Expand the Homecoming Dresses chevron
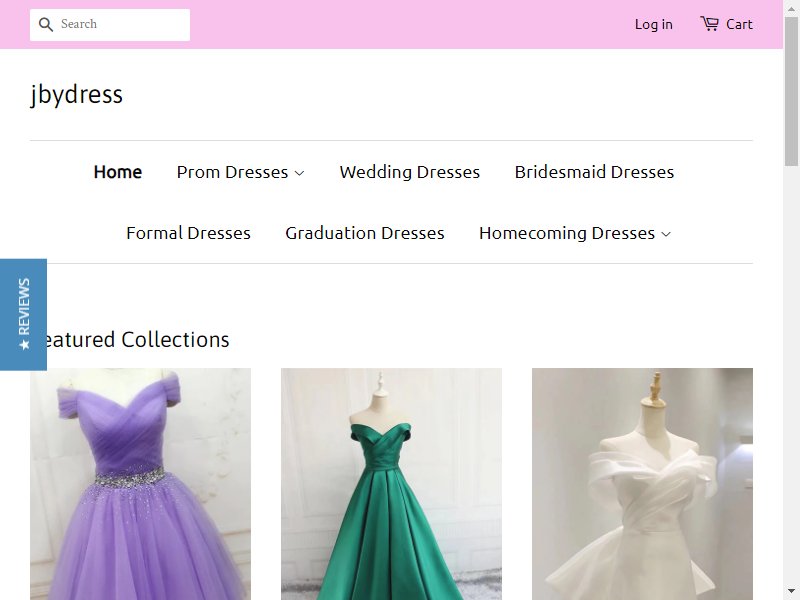The image size is (800, 600). point(666,234)
